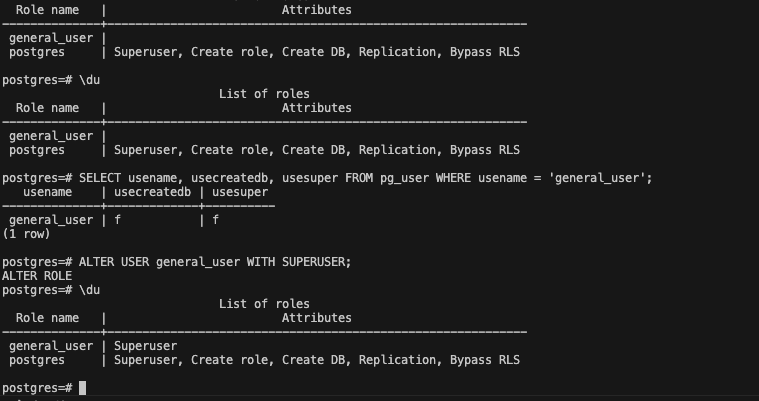Click the second \du command line
Screen dimensions: 759x401
tap(51, 80)
